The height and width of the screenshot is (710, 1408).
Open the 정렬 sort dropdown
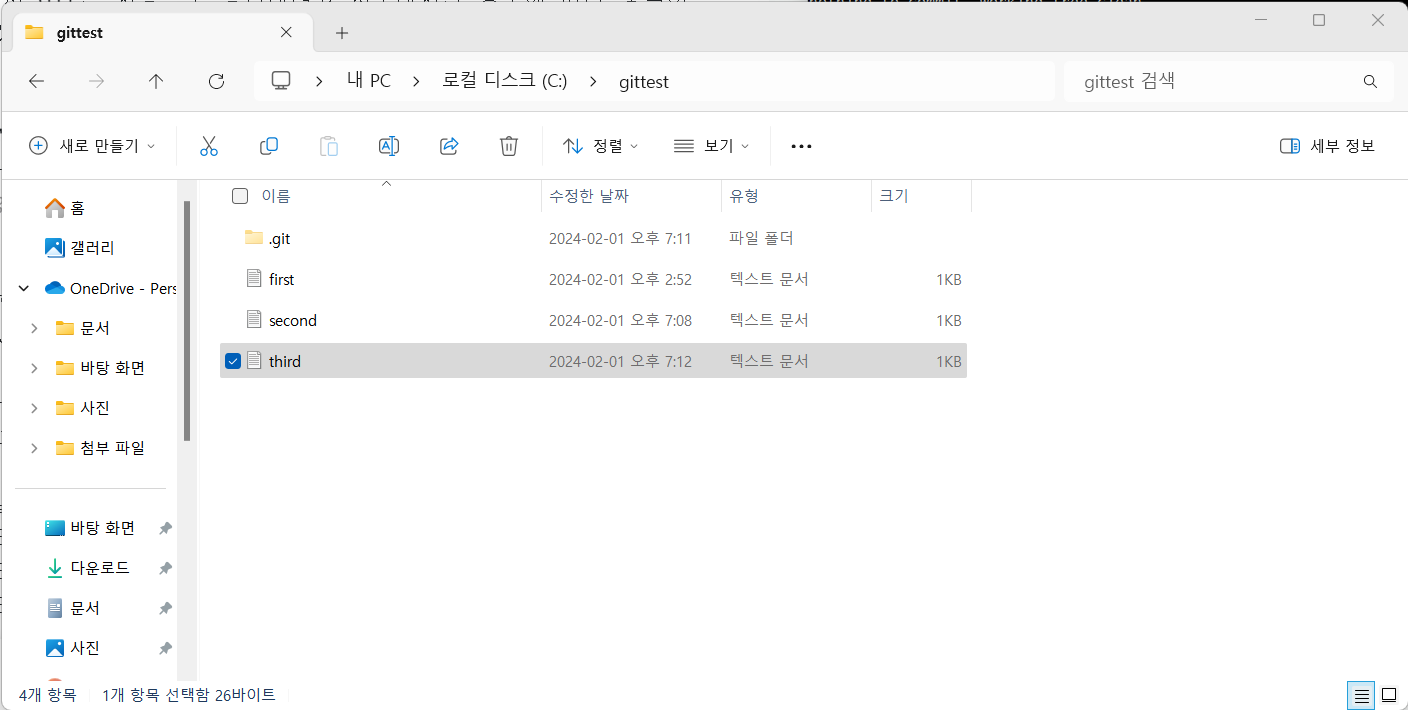[x=600, y=146]
